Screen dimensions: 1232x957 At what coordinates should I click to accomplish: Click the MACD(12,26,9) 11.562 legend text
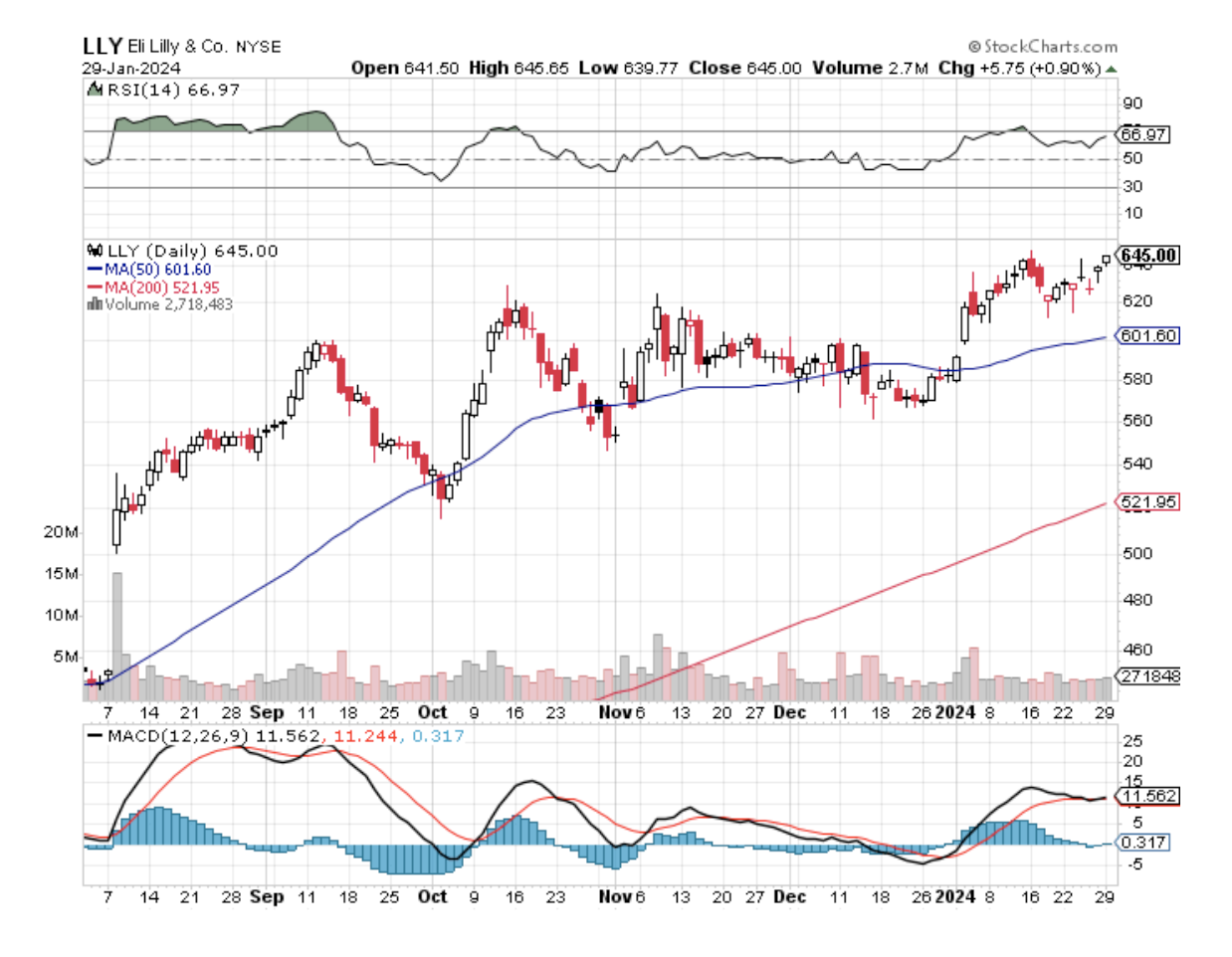(213, 736)
